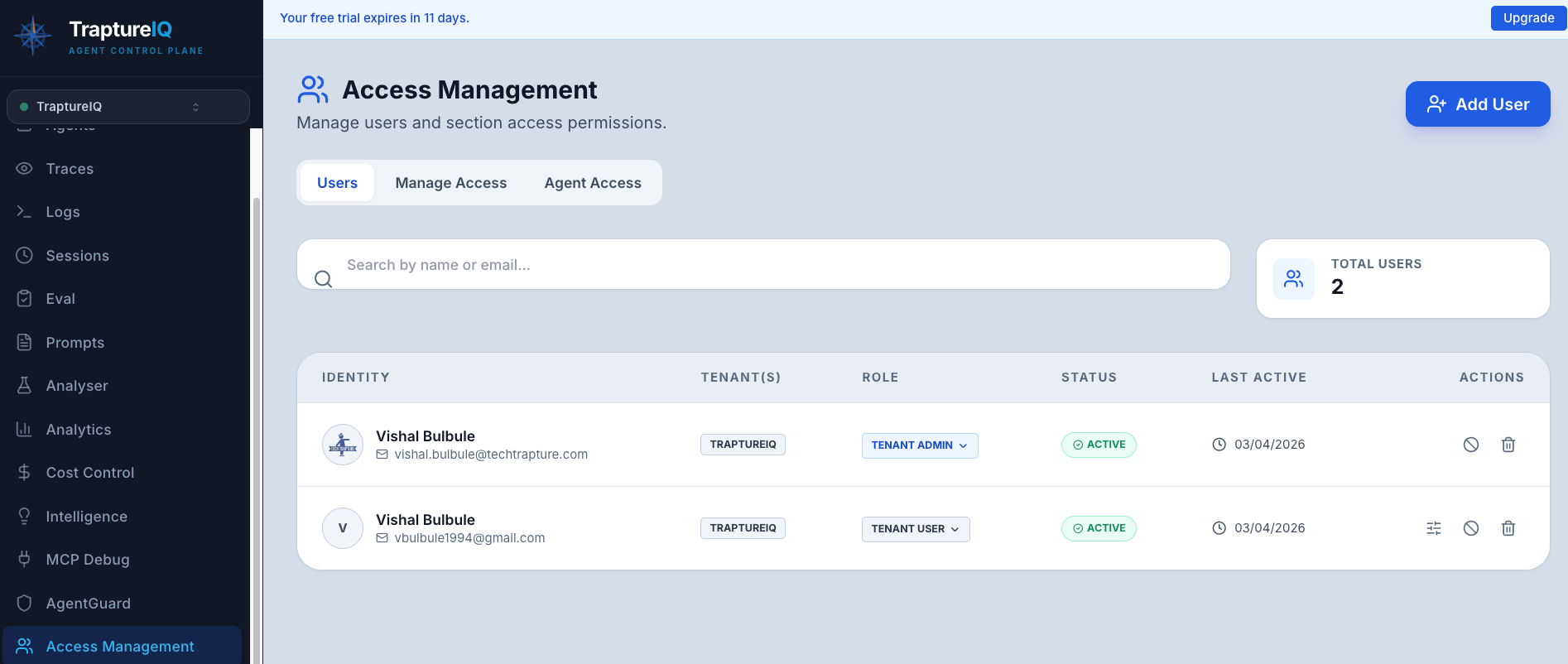Open Traces via the eye icon

pos(25,169)
